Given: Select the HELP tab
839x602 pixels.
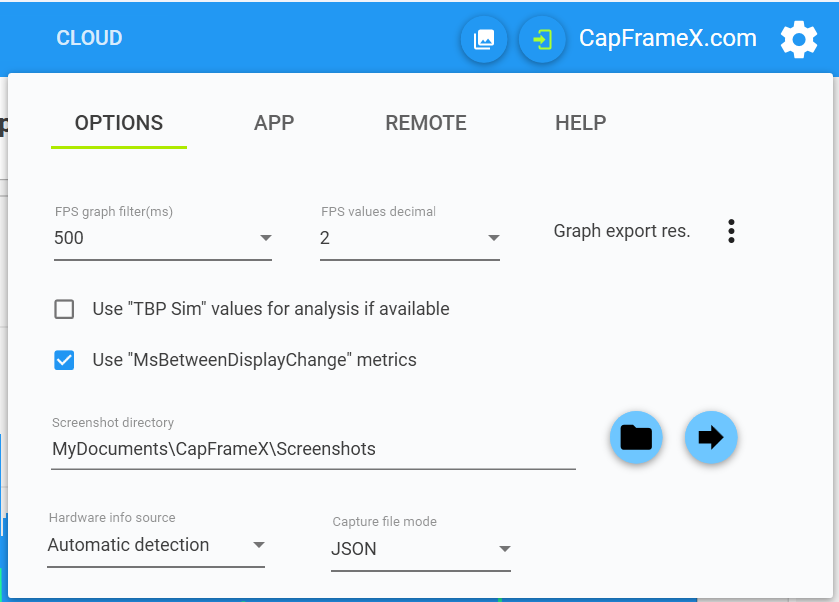Looking at the screenshot, I should [580, 123].
